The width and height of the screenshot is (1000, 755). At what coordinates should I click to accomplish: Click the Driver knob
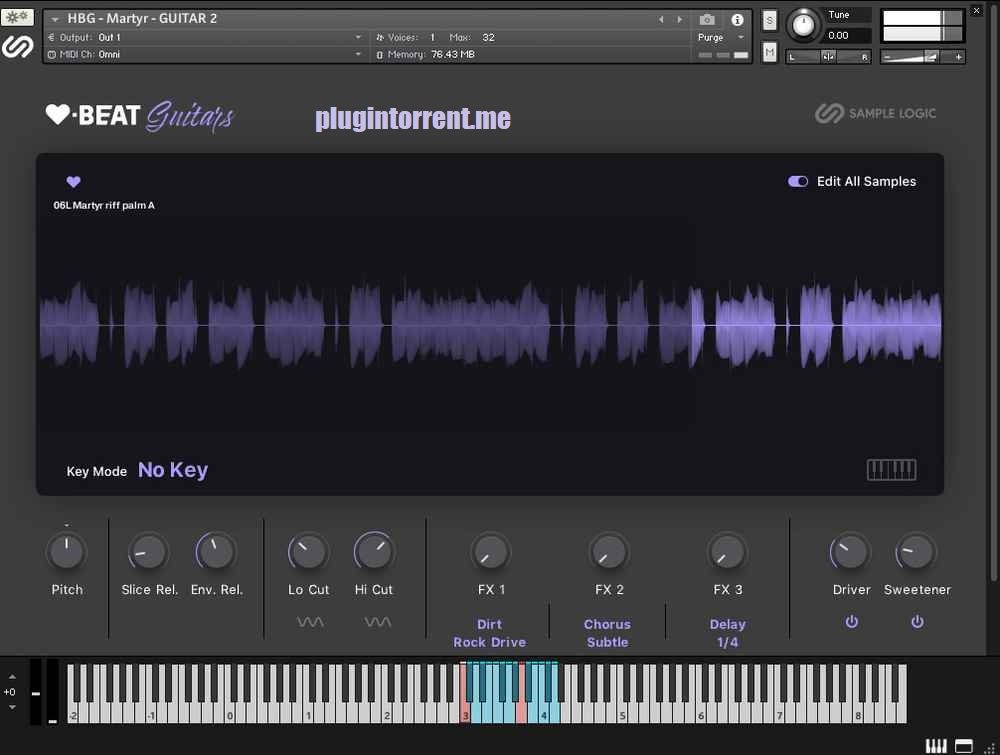[850, 552]
